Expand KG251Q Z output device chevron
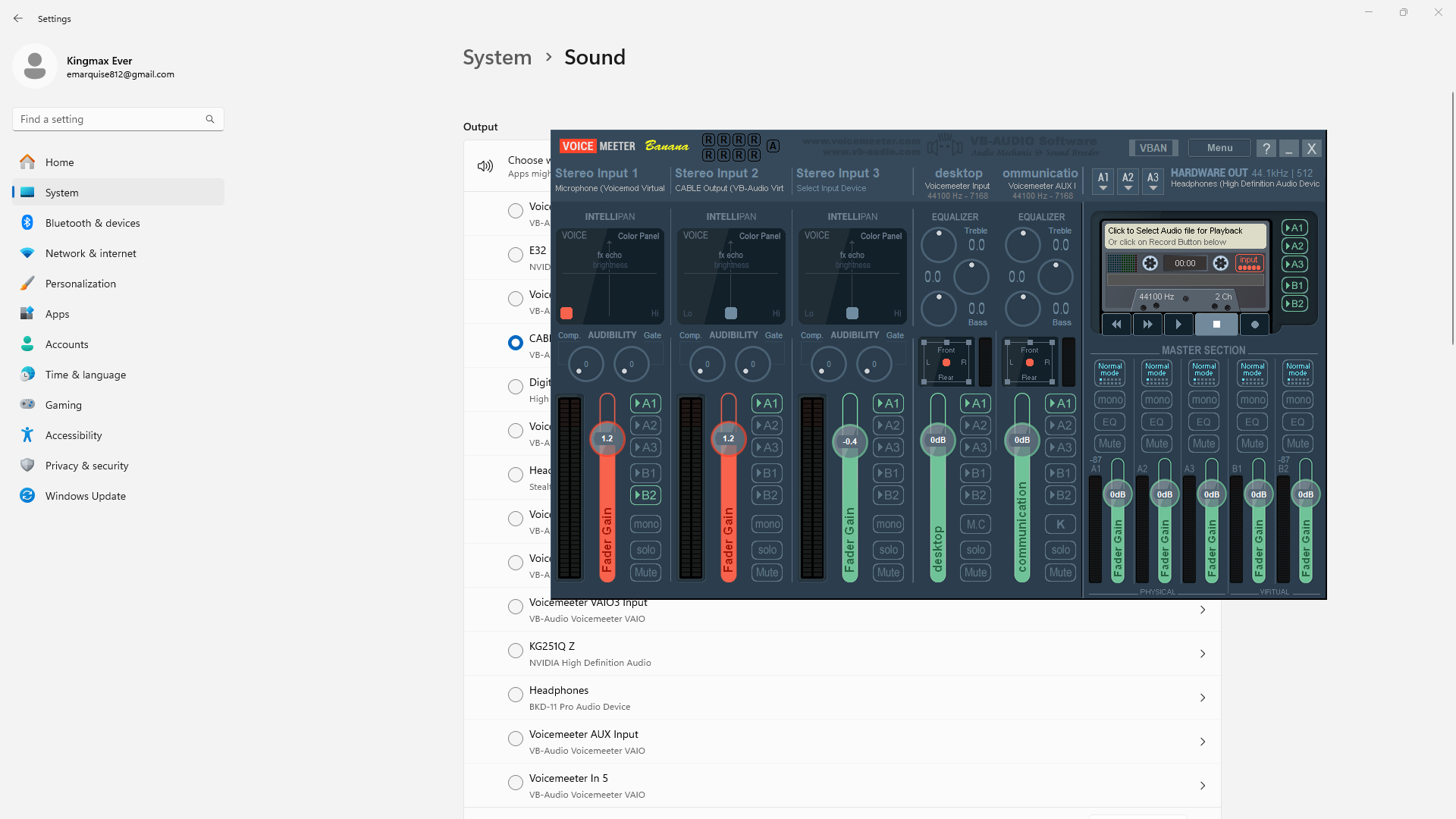The width and height of the screenshot is (1456, 819). (1203, 654)
